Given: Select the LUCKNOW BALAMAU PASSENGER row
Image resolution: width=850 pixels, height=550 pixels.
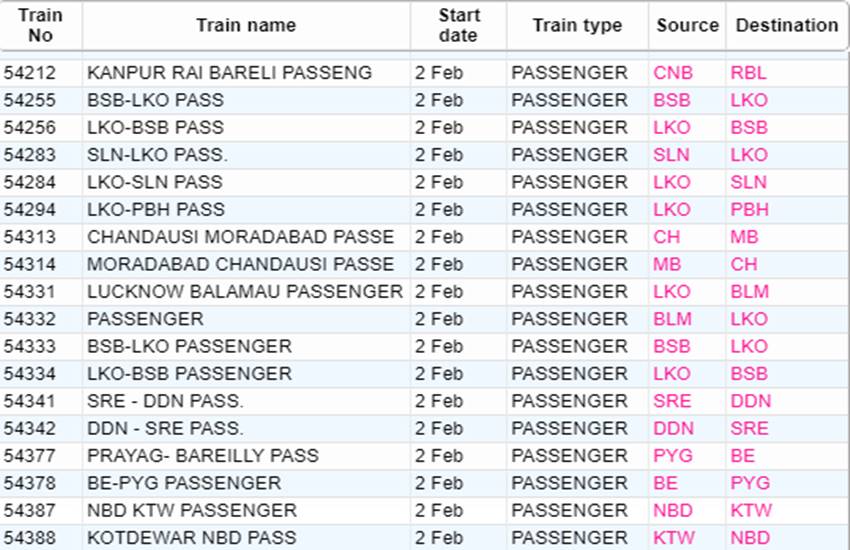Looking at the screenshot, I should coord(424,292).
